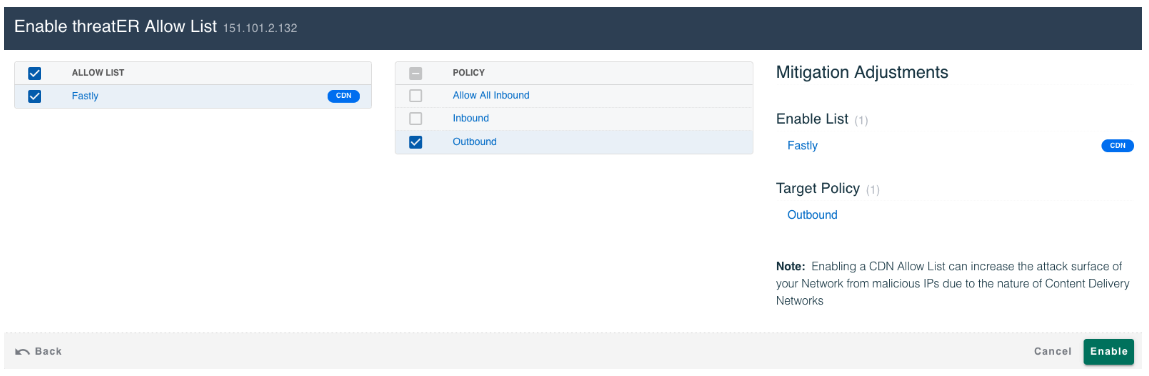1149x376 pixels.
Task: Click the ALLOW LIST column header
Action: [x=97, y=73]
